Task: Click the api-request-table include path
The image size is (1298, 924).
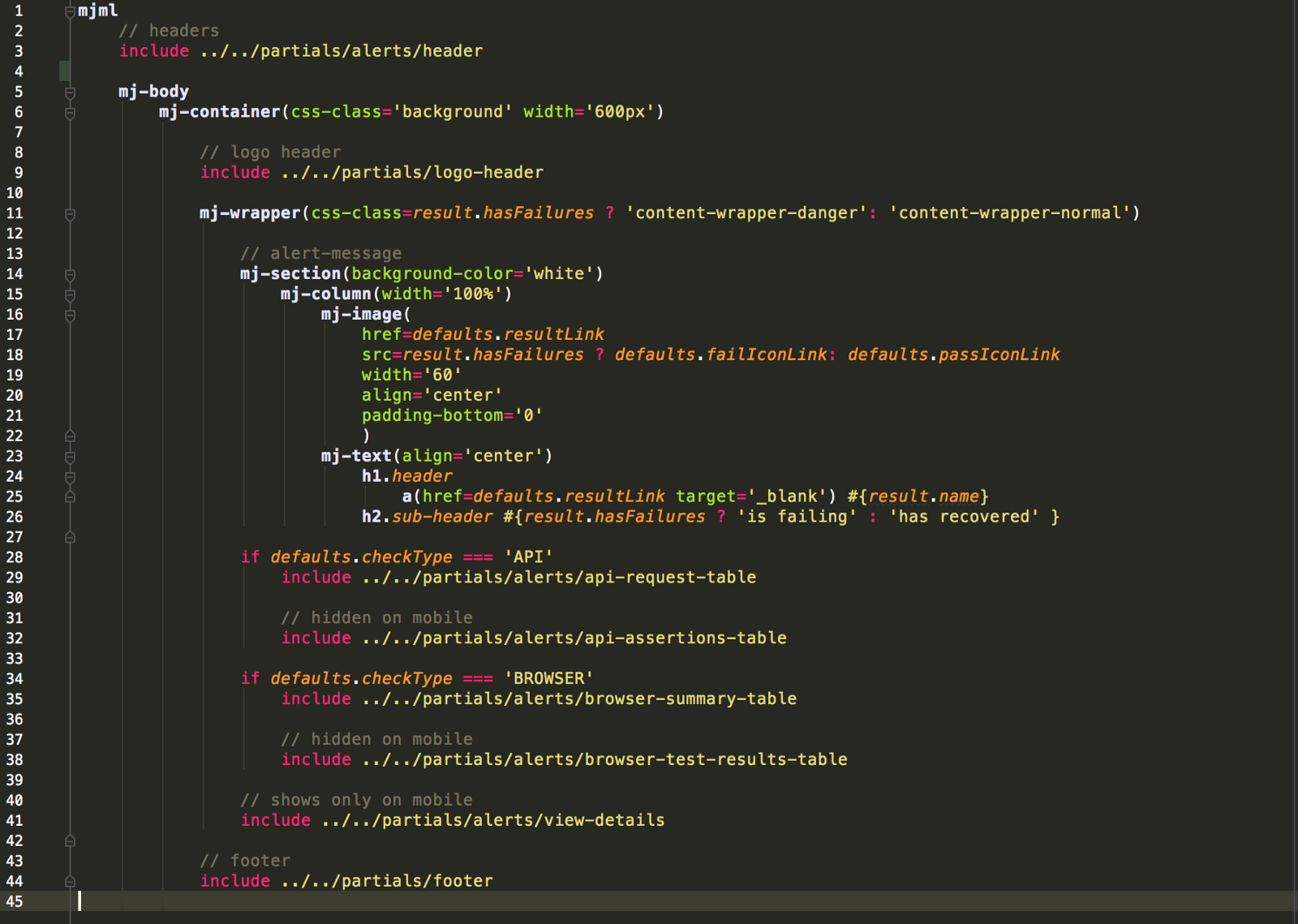Action: pyautogui.click(x=559, y=578)
